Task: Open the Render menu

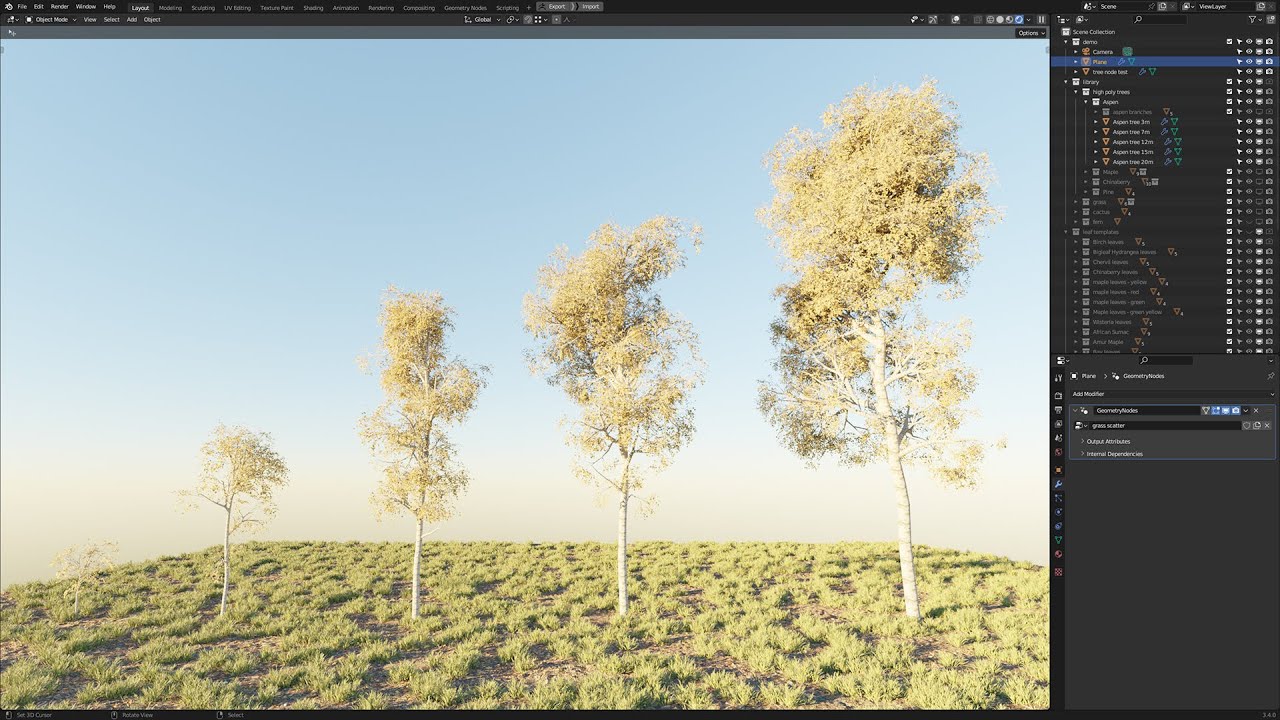Action: (x=60, y=6)
